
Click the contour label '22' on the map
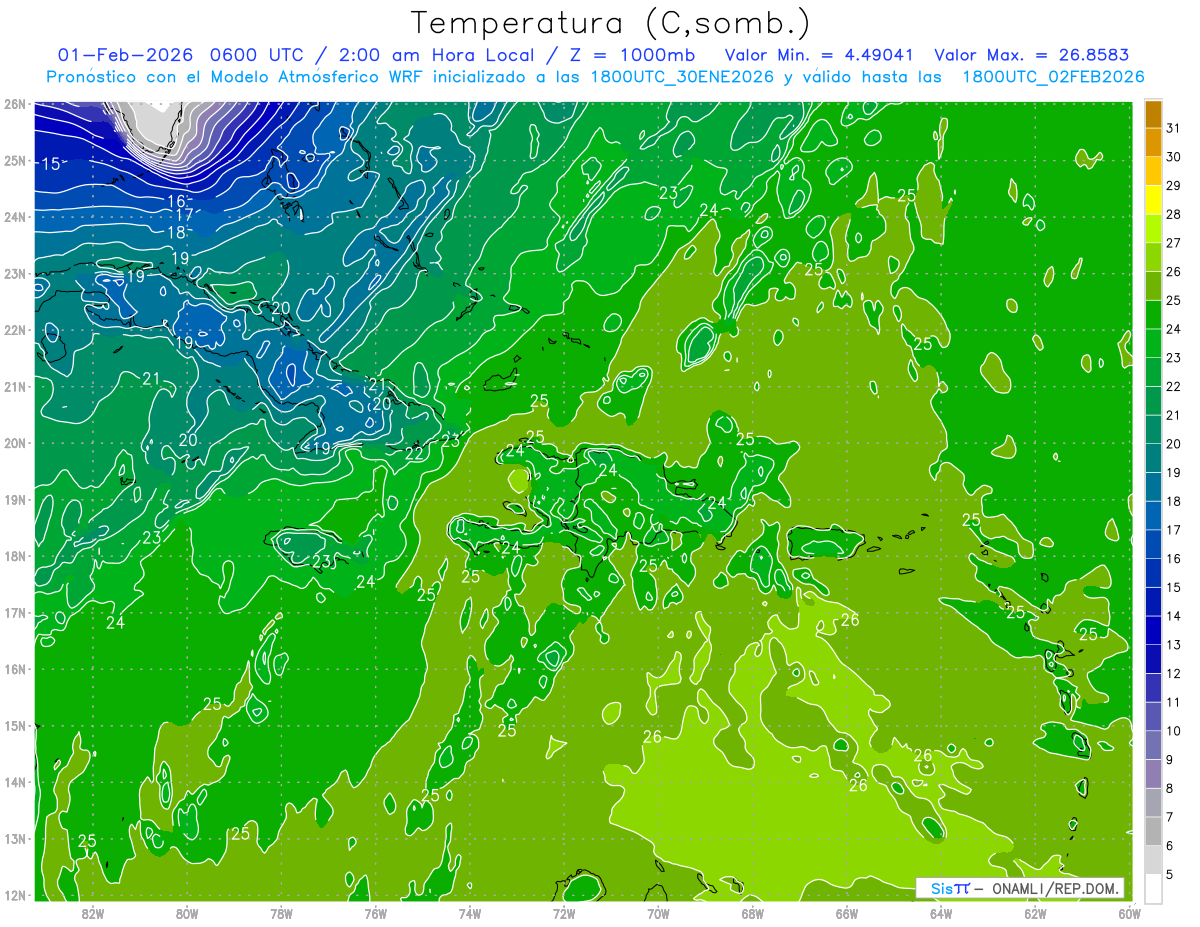[x=414, y=453]
